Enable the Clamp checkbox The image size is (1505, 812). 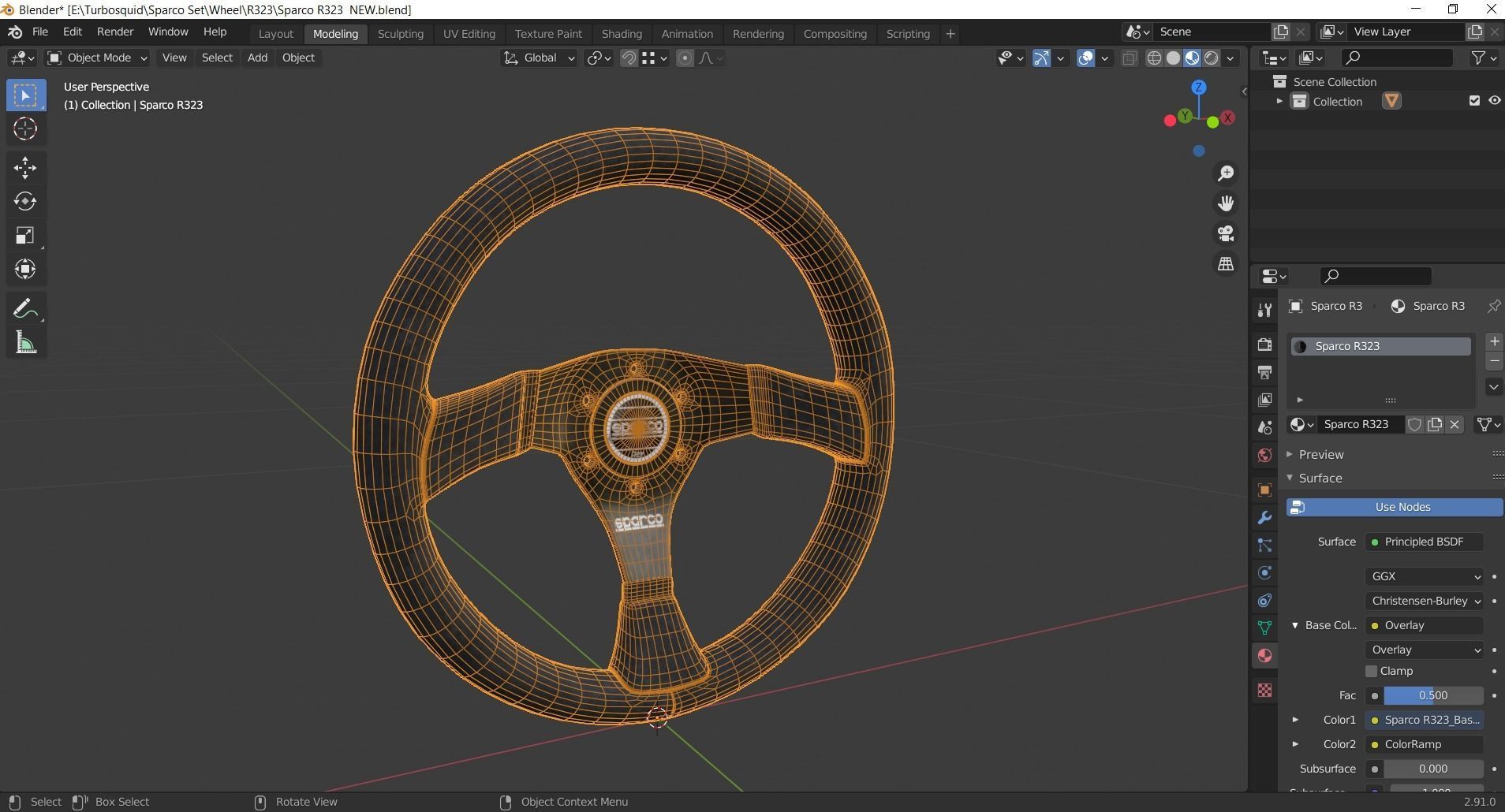(1371, 671)
